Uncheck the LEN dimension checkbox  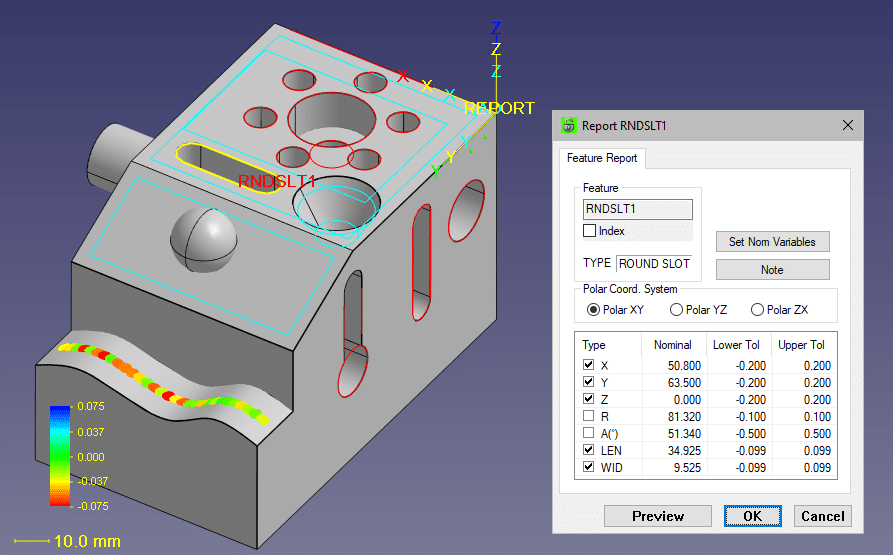coord(588,451)
